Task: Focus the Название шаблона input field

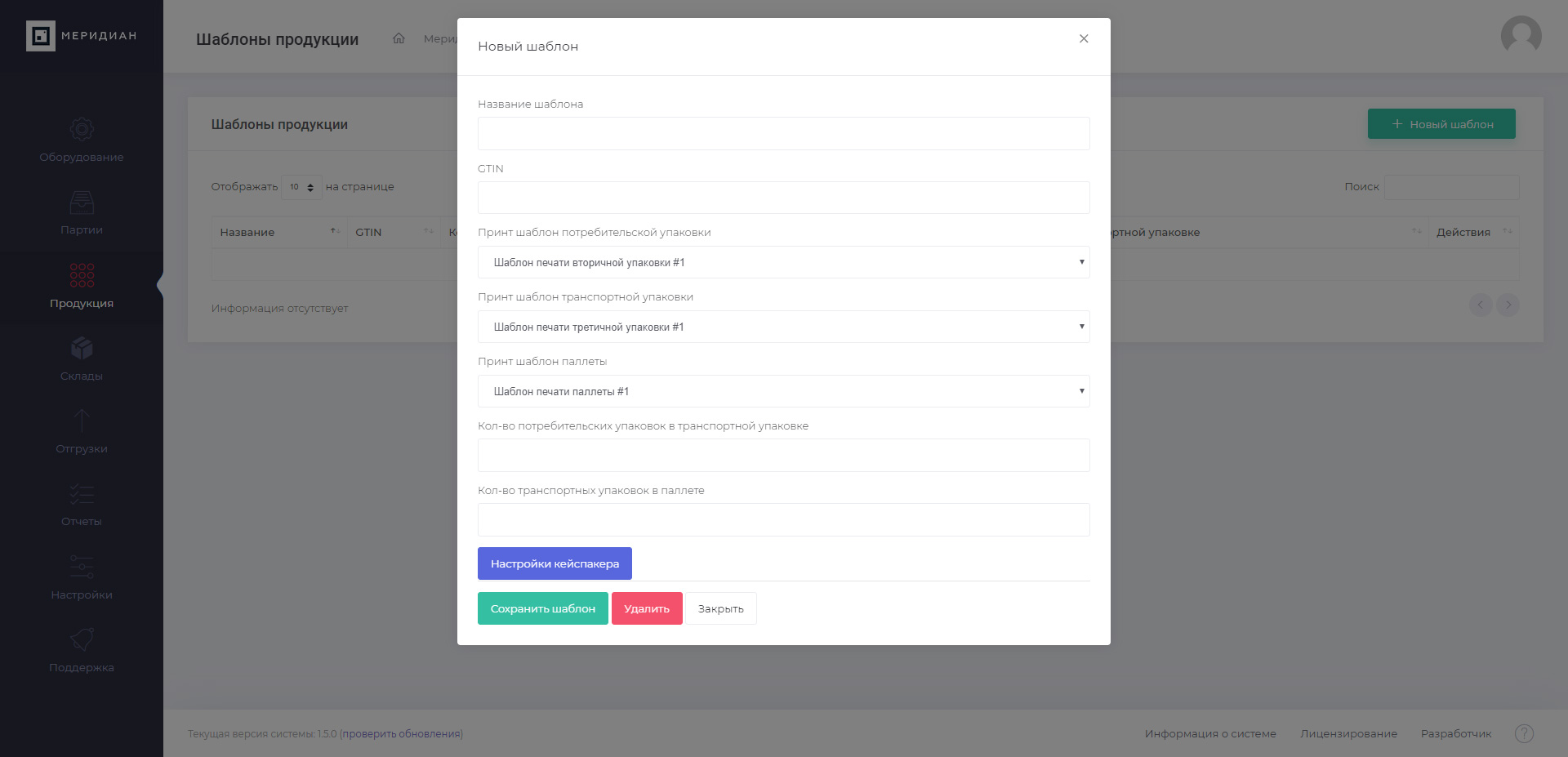Action: point(784,133)
